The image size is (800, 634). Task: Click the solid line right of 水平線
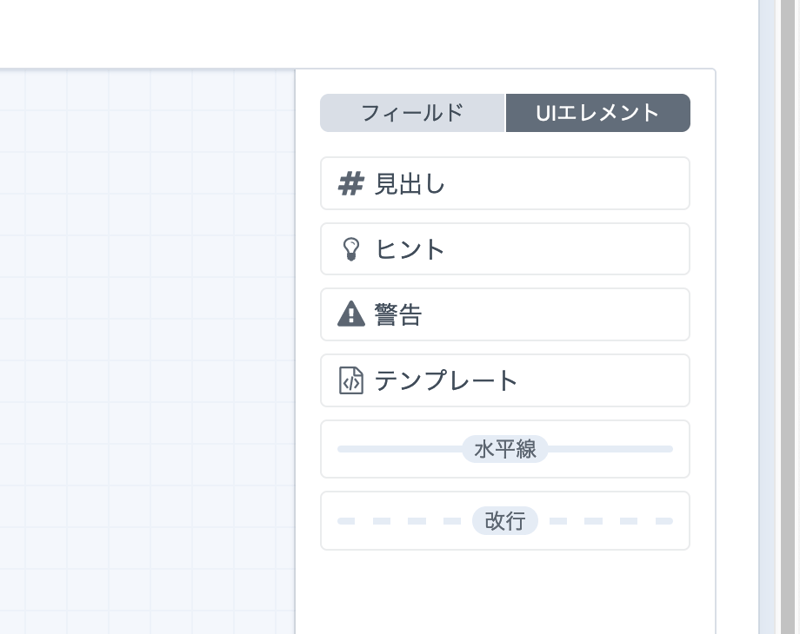(x=610, y=449)
